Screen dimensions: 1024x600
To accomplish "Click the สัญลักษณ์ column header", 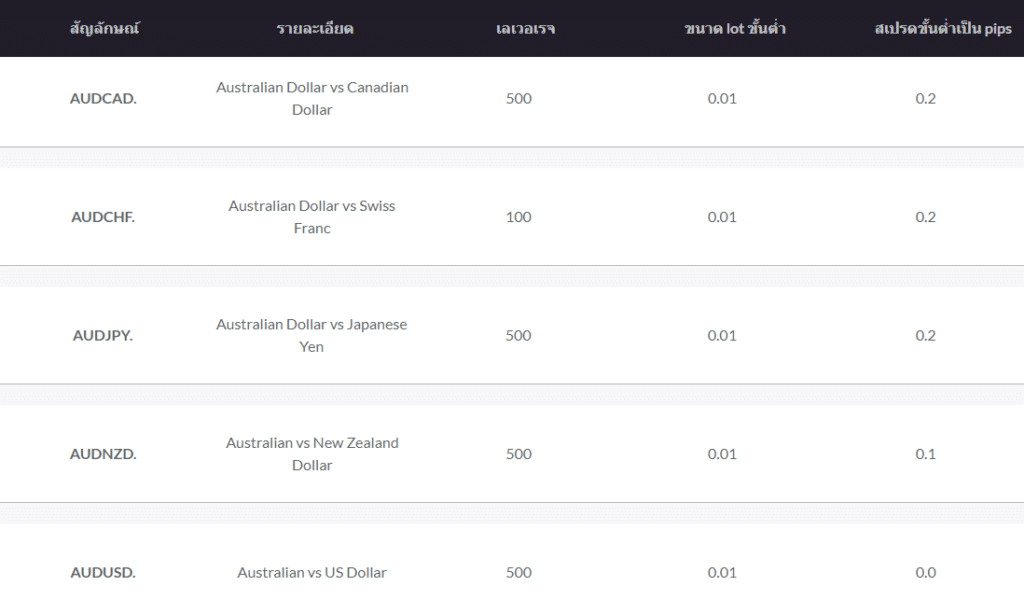I will (x=104, y=28).
